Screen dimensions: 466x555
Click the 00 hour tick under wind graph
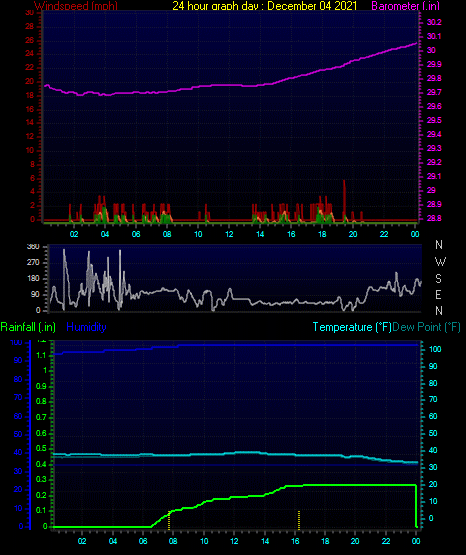(x=415, y=234)
